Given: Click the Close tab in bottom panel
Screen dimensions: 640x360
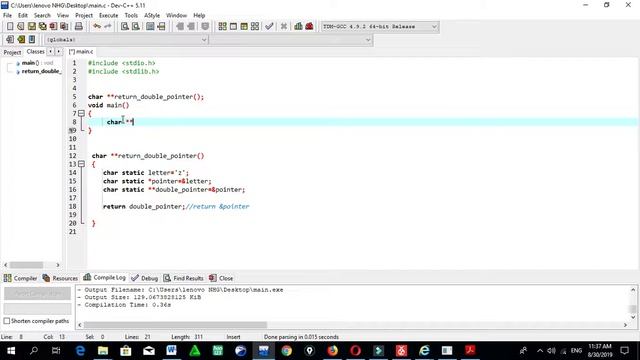Looking at the screenshot, I should pyautogui.click(x=221, y=278).
